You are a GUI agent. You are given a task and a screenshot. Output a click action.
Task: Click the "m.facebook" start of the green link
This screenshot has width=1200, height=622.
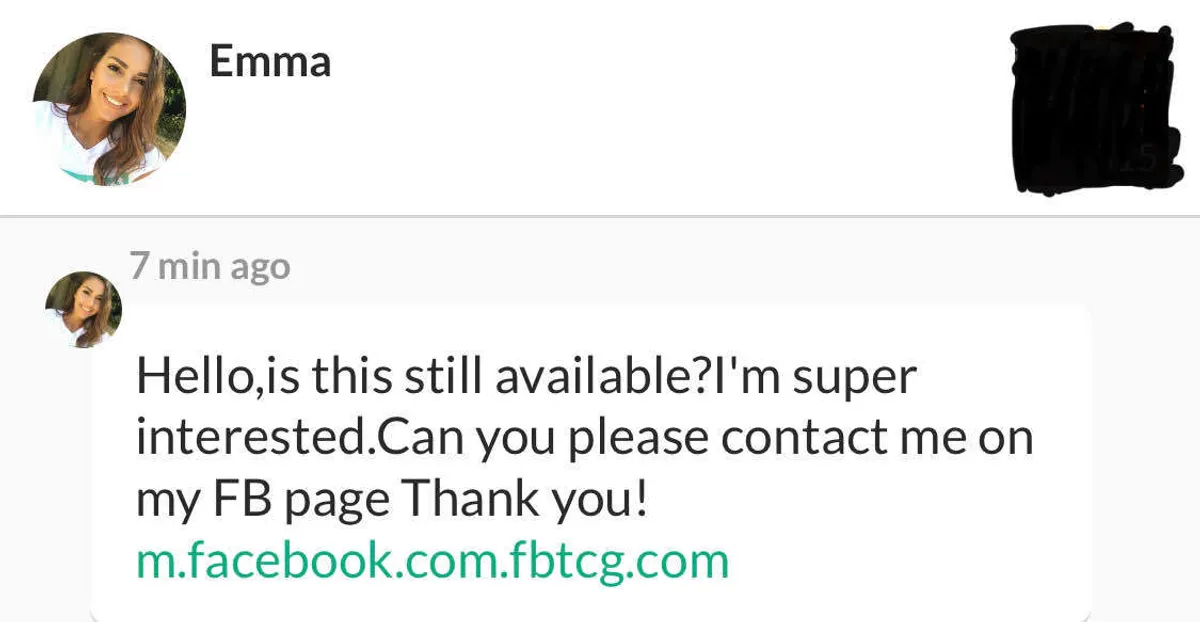tap(246, 561)
